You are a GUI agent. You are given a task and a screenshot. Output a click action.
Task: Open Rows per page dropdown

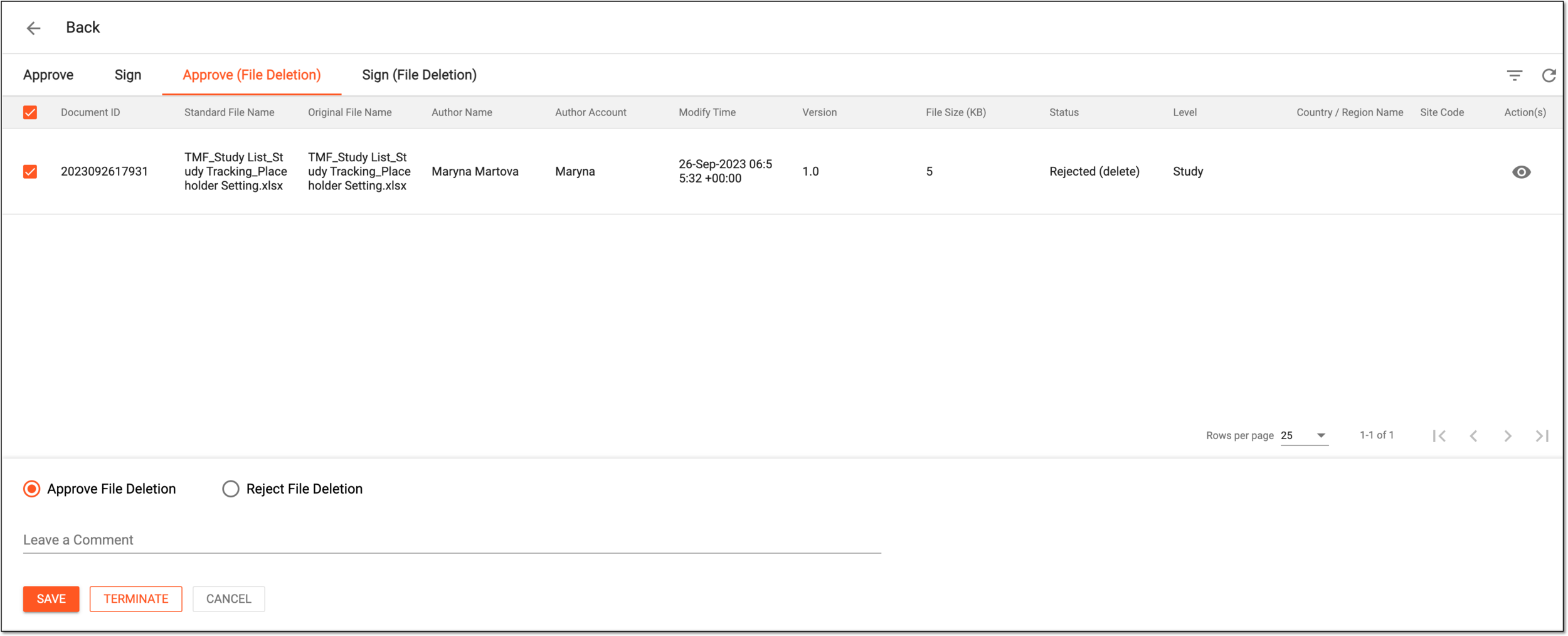pyautogui.click(x=1304, y=436)
